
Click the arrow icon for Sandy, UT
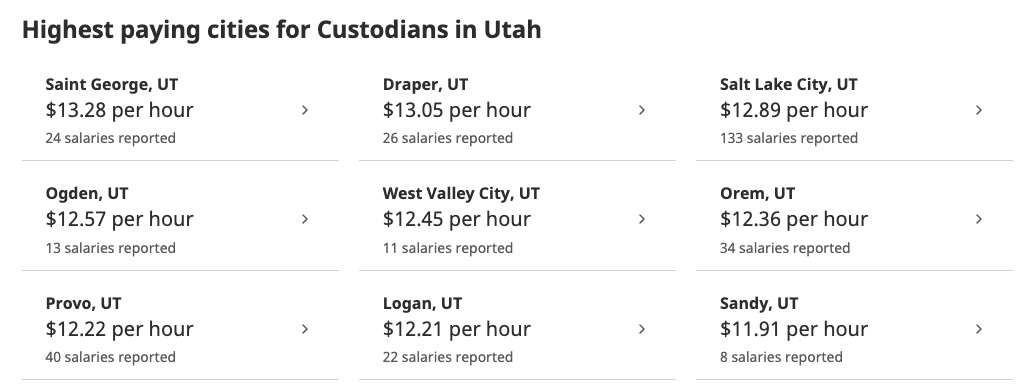pyautogui.click(x=978, y=329)
